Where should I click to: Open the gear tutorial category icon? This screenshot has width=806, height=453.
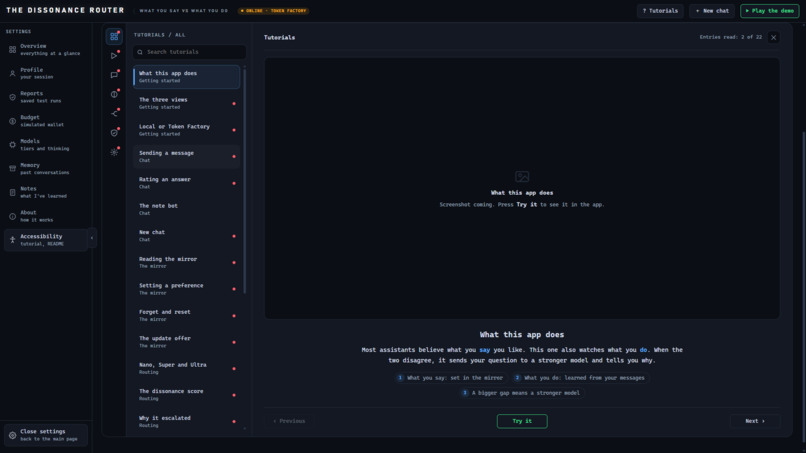pyautogui.click(x=114, y=152)
